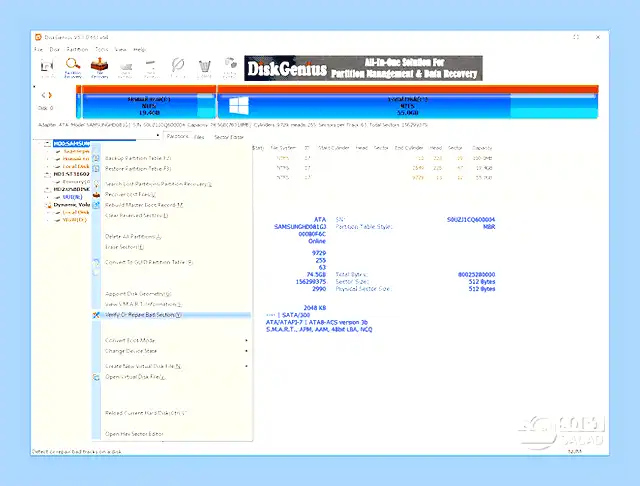Switch to the Partitions tab

click(178, 136)
